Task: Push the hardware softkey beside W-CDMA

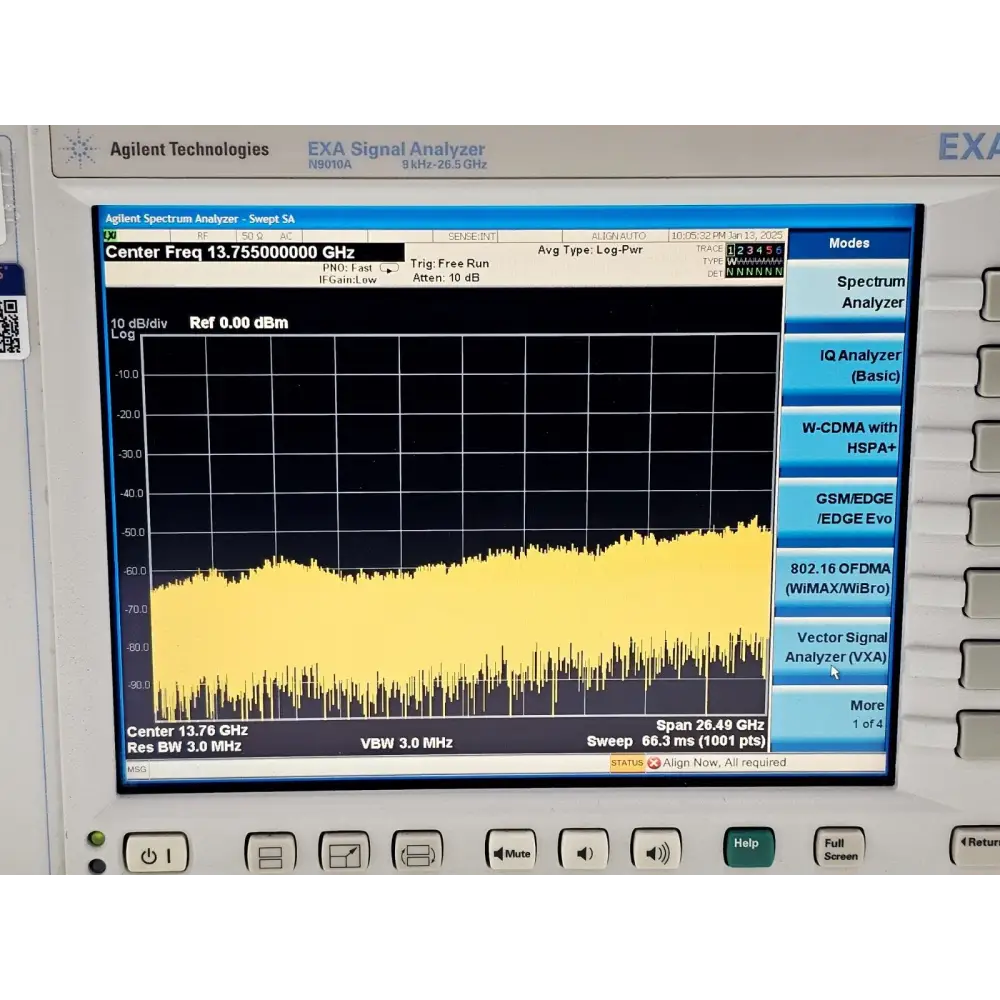Action: click(x=986, y=446)
